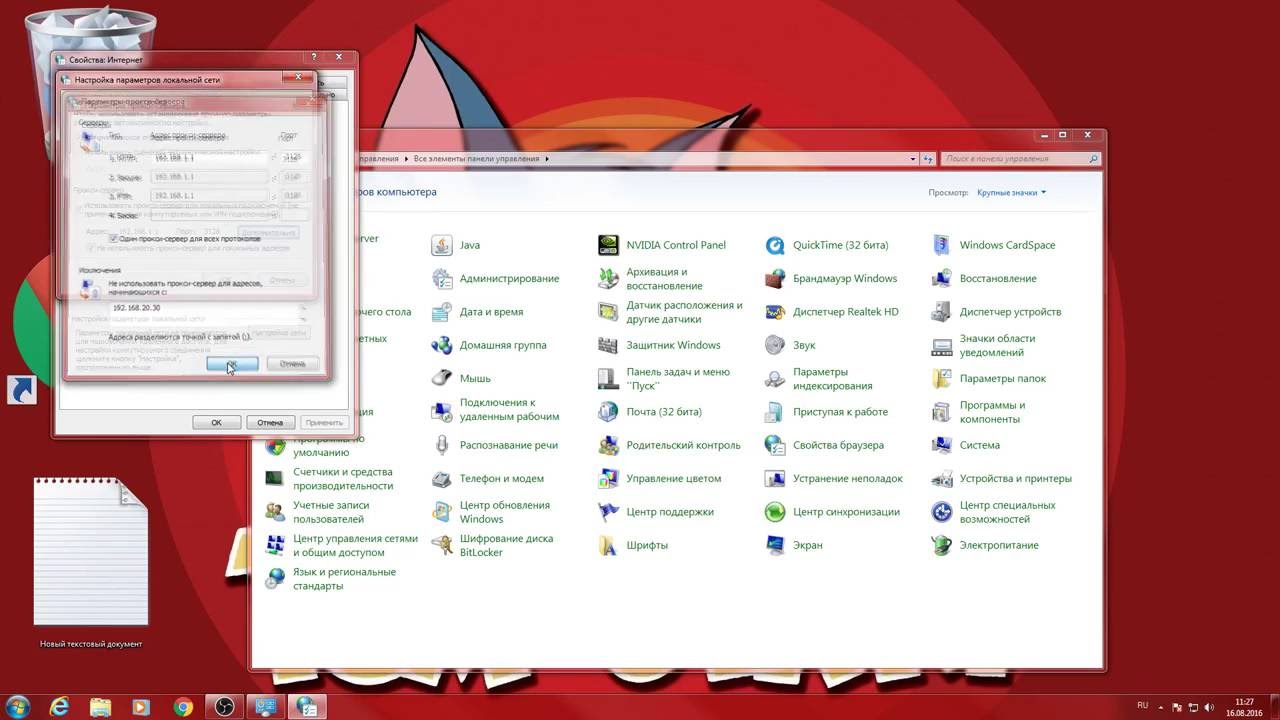
Task: Open Параметры папок item
Action: click(989, 378)
